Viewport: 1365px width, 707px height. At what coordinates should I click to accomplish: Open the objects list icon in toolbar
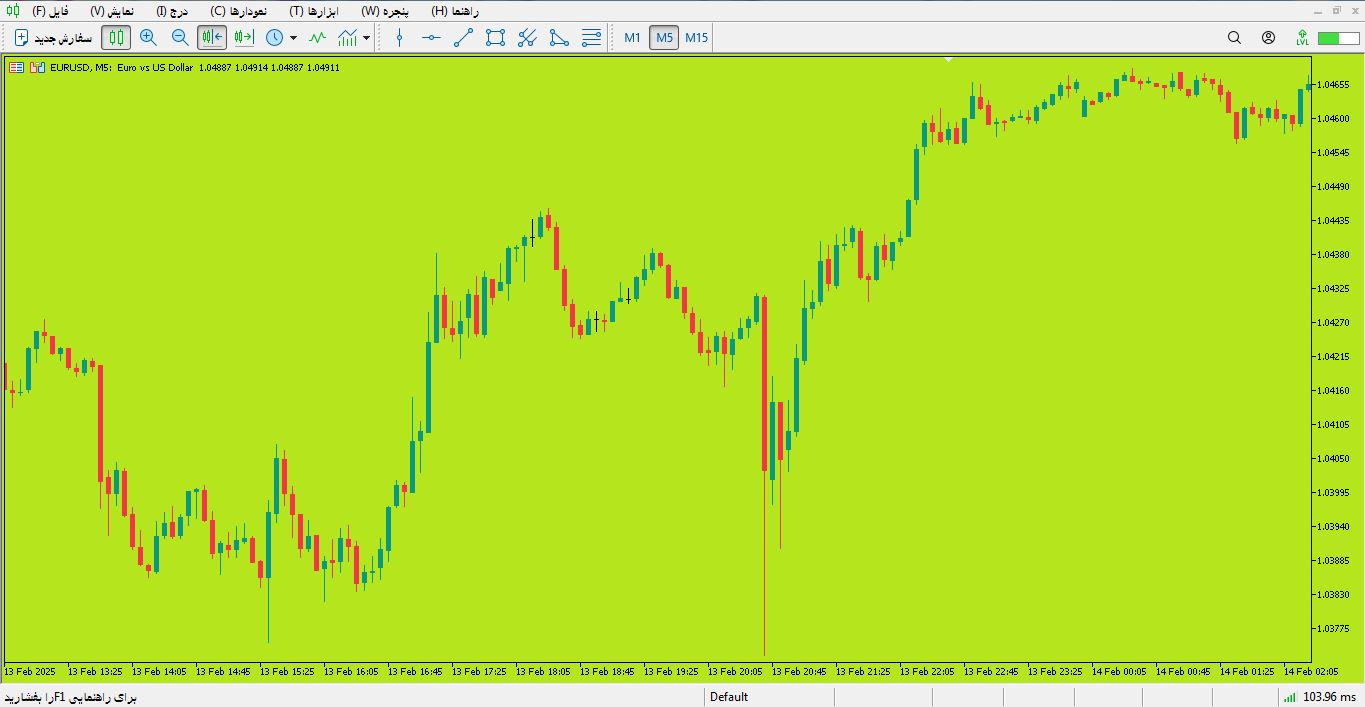point(591,38)
